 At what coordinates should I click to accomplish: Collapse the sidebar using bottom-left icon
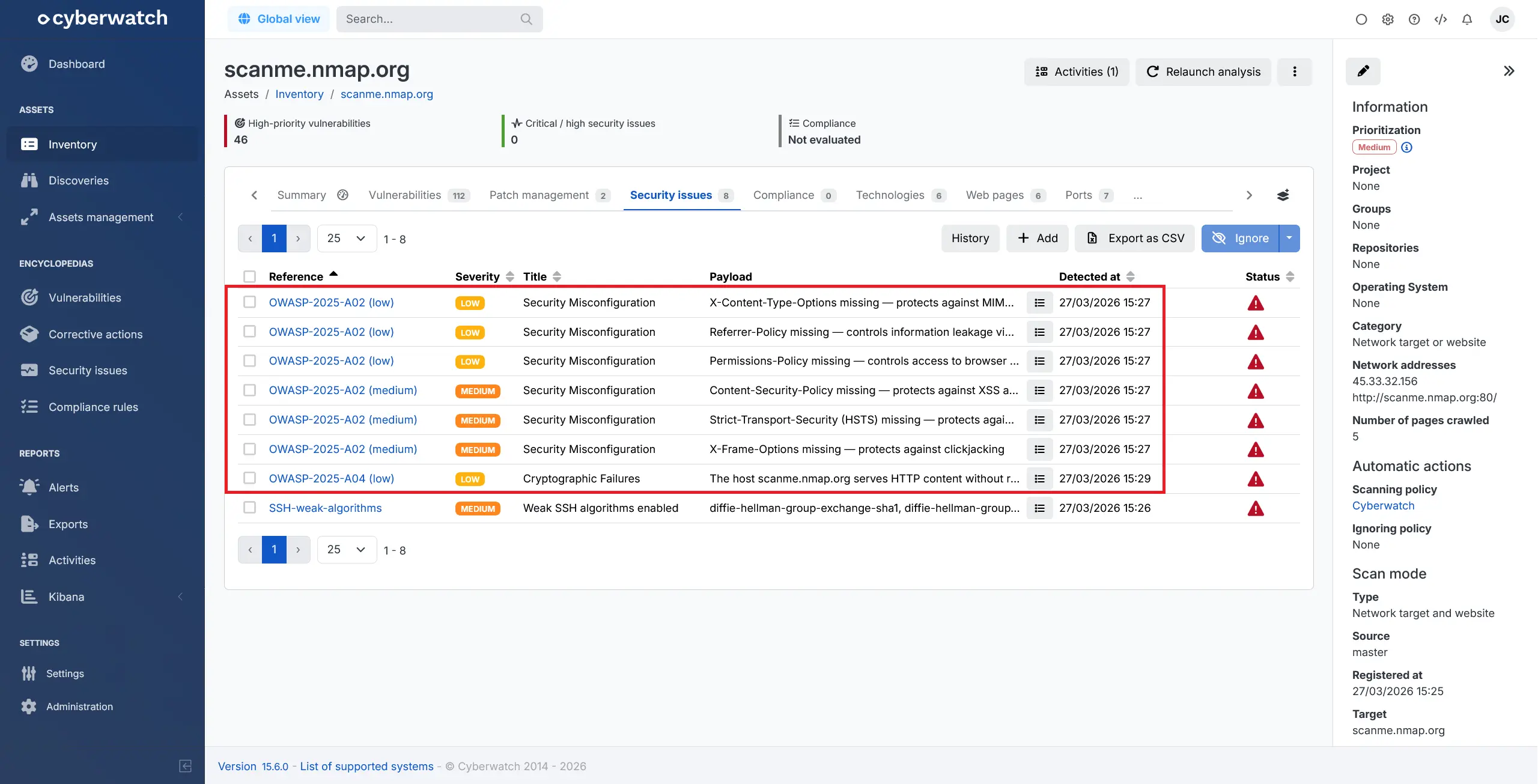(185, 765)
